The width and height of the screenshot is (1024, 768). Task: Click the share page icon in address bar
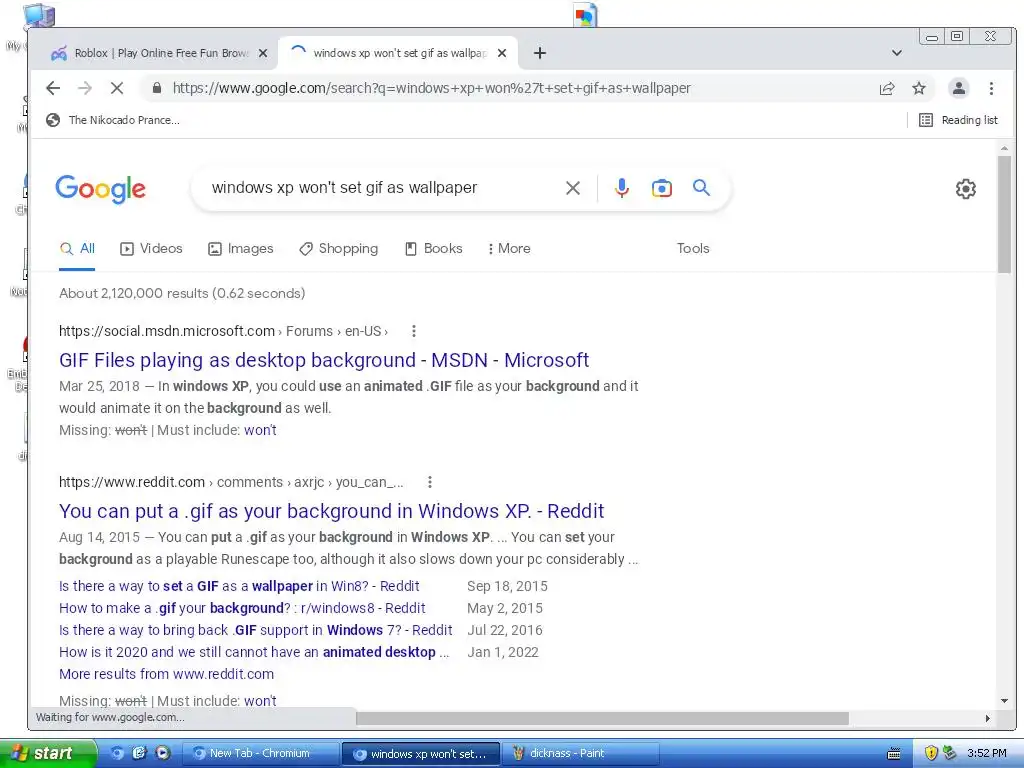coord(887,88)
